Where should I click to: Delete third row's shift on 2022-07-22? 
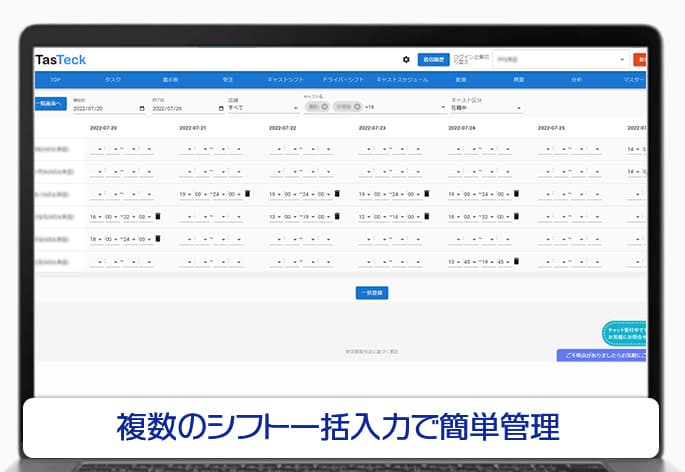point(337,193)
